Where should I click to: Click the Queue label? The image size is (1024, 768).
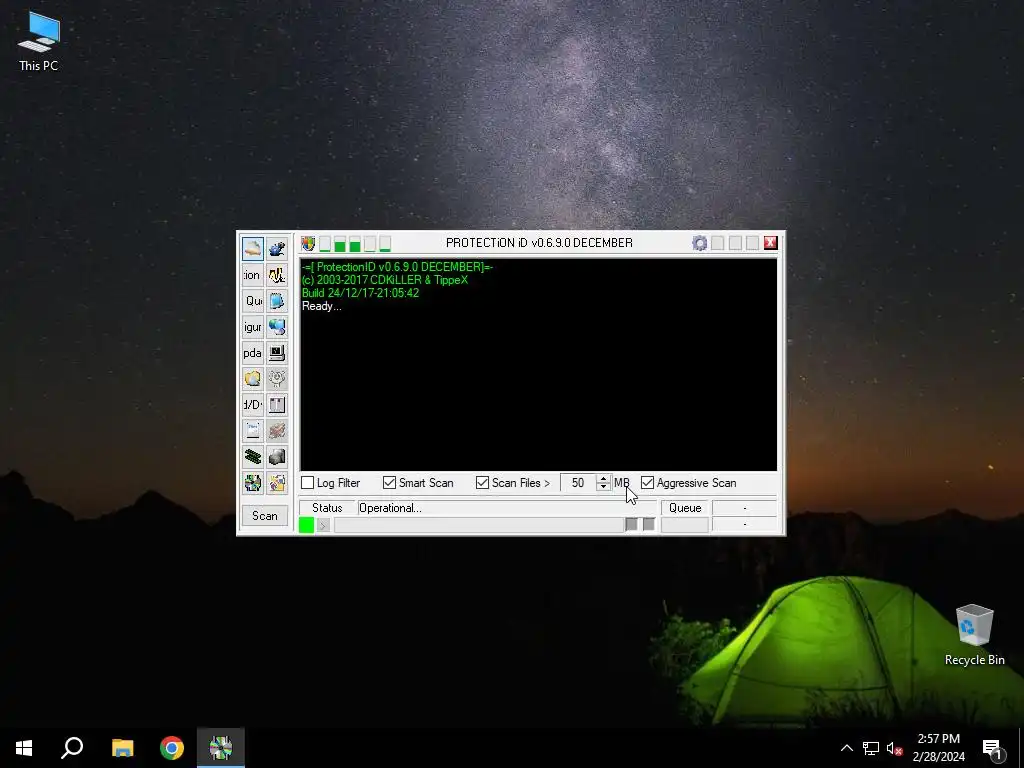pyautogui.click(x=685, y=508)
